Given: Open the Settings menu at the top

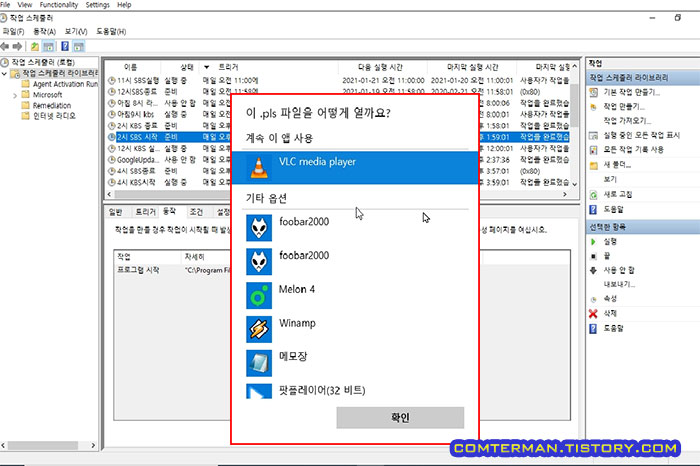Looking at the screenshot, I should (x=97, y=5).
